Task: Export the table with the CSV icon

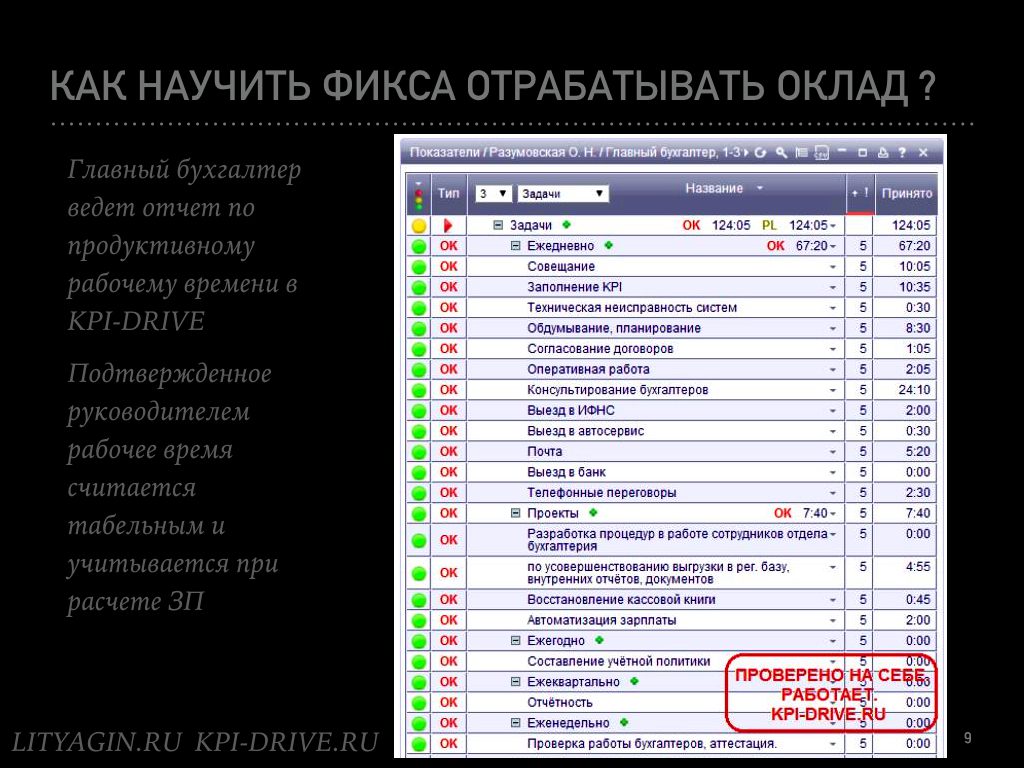Action: coord(822,153)
